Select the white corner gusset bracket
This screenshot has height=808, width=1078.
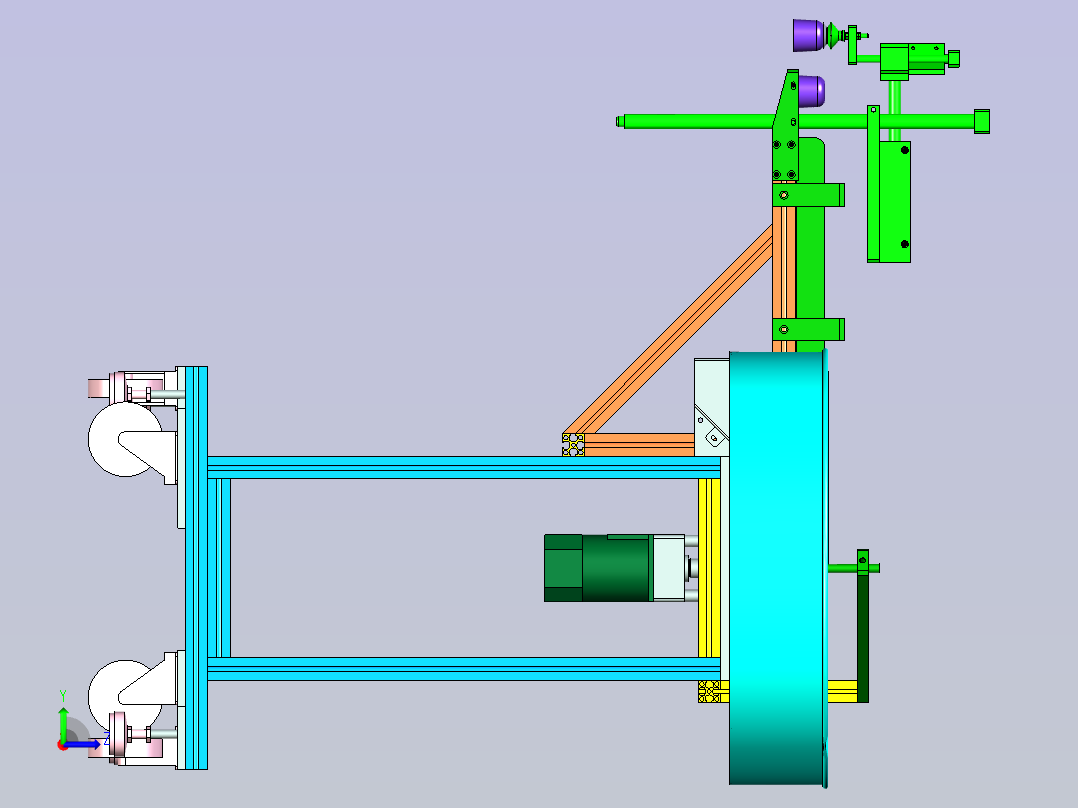click(x=711, y=407)
